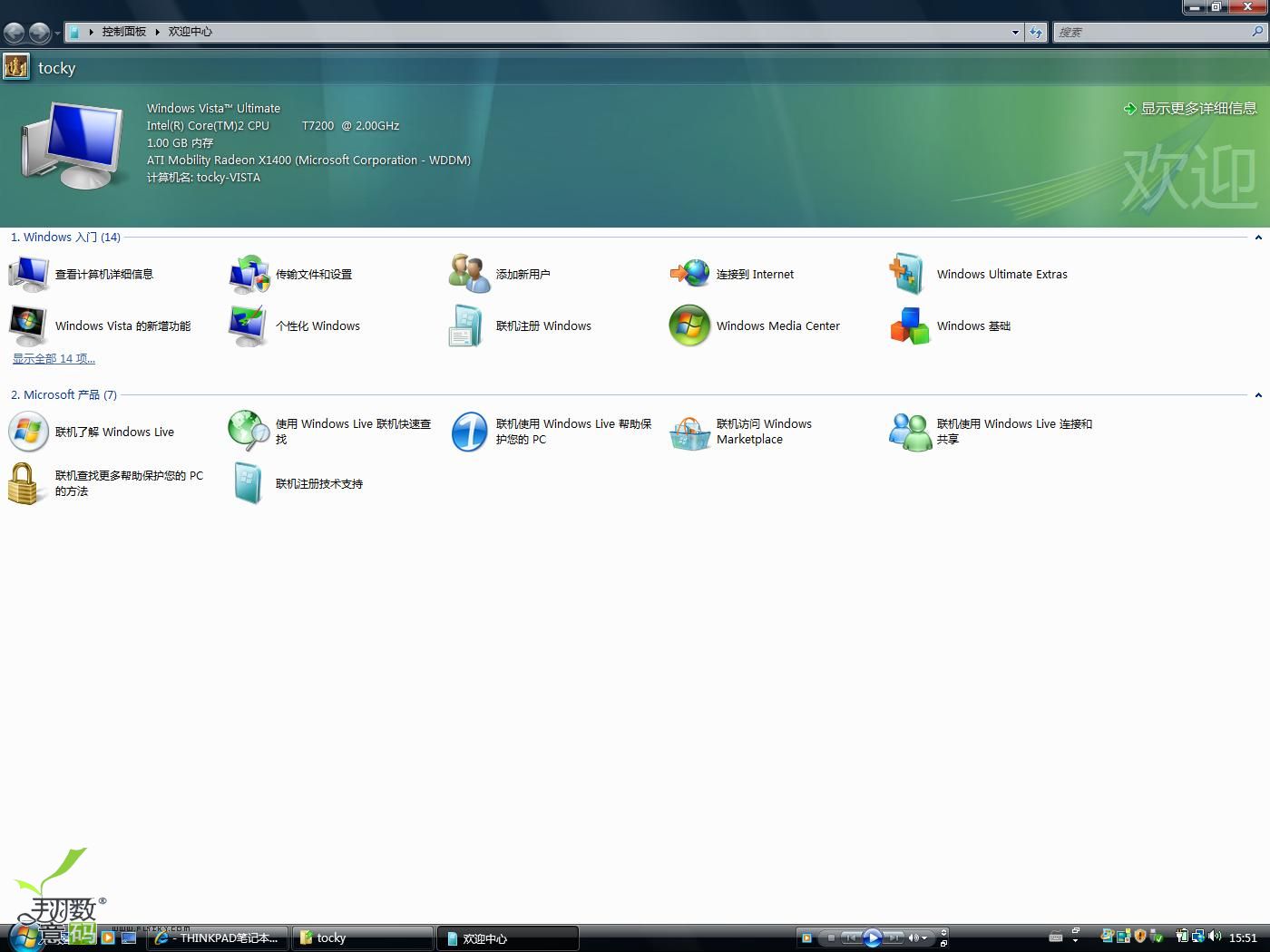Click the clock showing 15:51
Viewport: 1270px width, 952px height.
point(1243,937)
